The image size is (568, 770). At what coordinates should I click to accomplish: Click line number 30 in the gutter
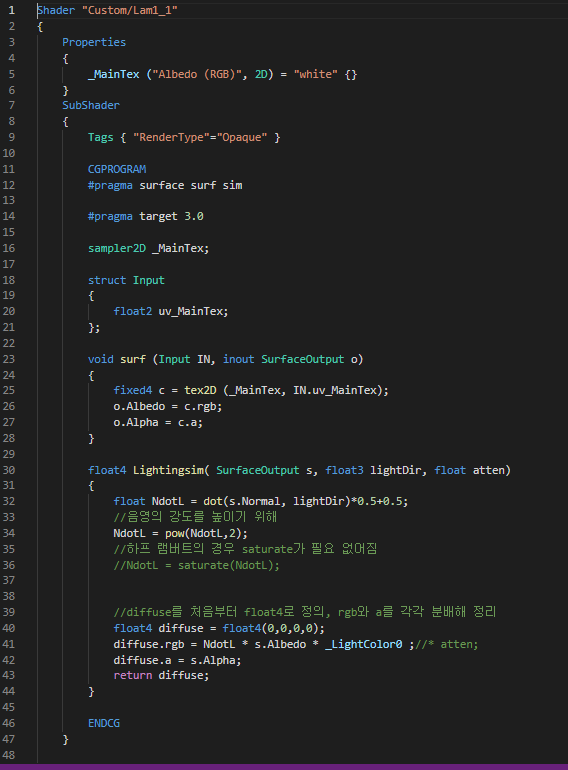tap(9, 470)
